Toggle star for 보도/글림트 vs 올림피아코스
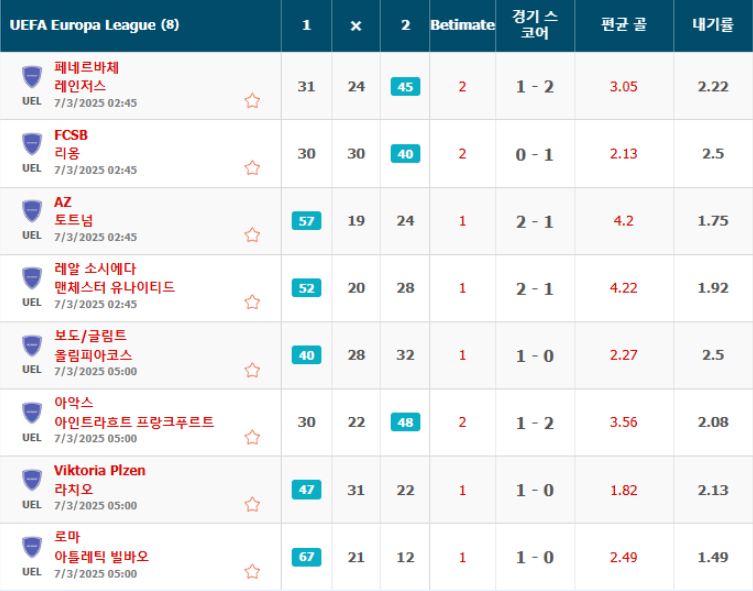This screenshot has height=591, width=753. pyautogui.click(x=252, y=370)
